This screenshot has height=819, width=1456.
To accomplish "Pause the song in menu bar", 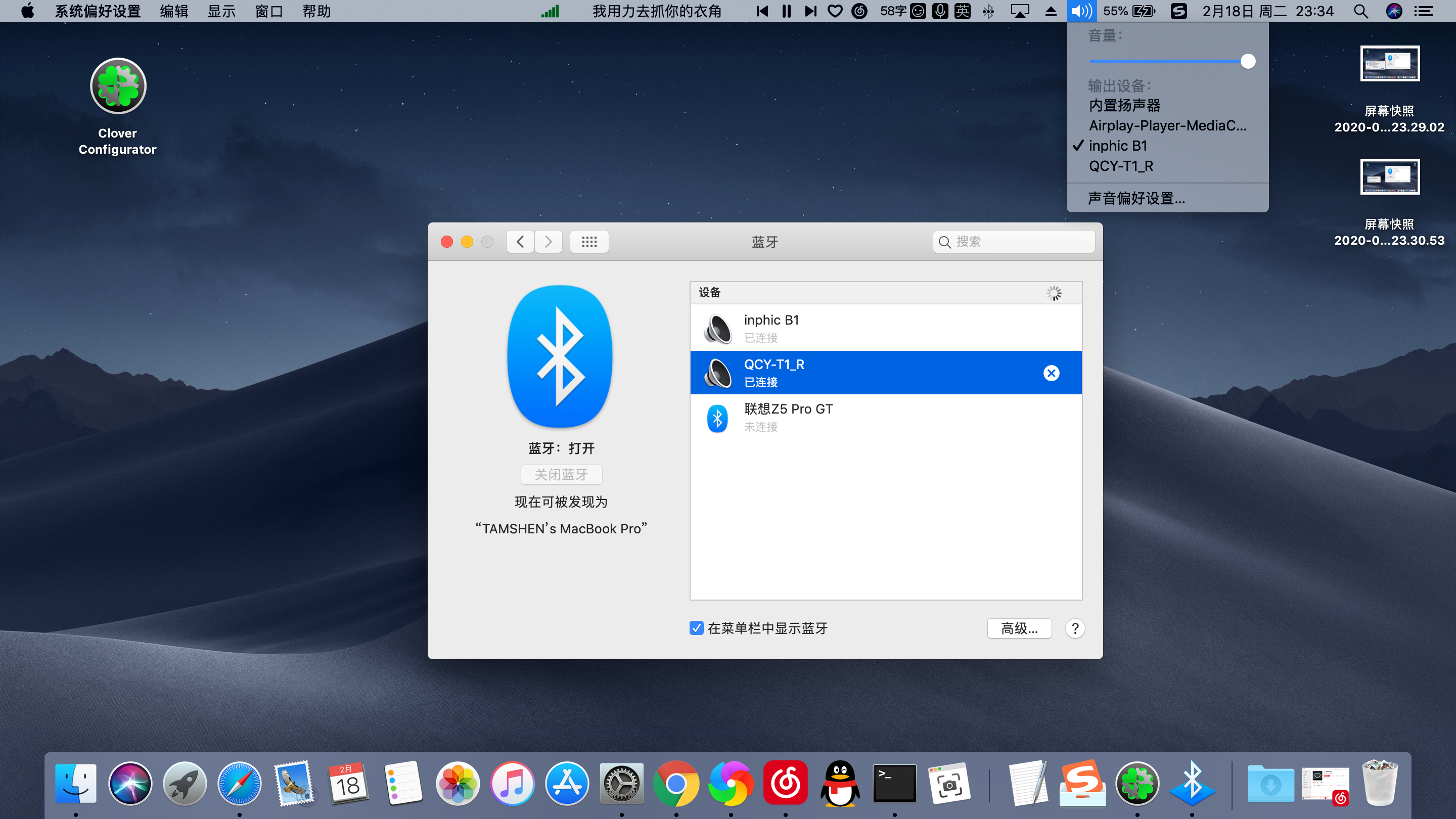I will tap(786, 11).
